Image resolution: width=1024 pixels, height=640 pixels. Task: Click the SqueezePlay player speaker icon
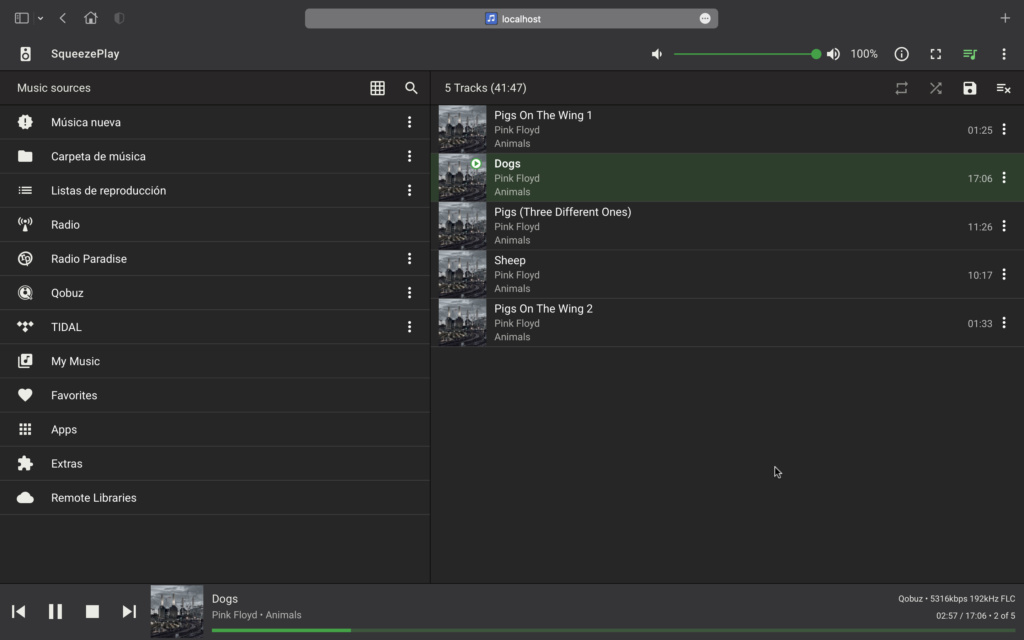tap(25, 54)
